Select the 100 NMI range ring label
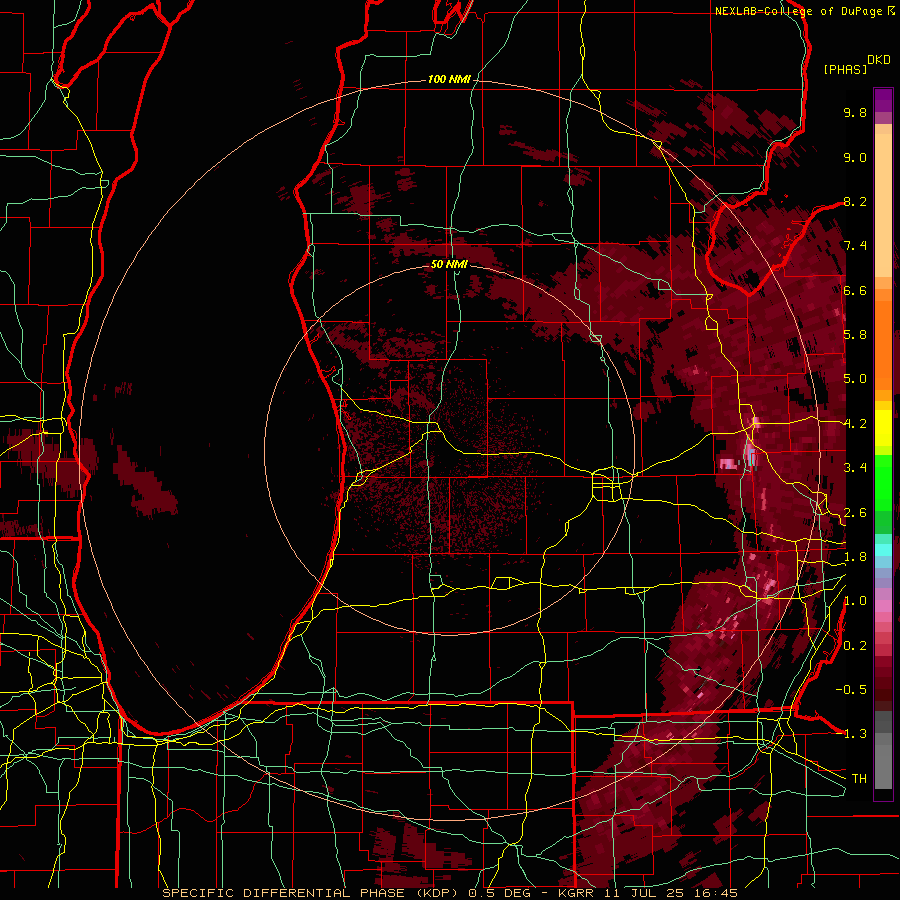 point(449,79)
